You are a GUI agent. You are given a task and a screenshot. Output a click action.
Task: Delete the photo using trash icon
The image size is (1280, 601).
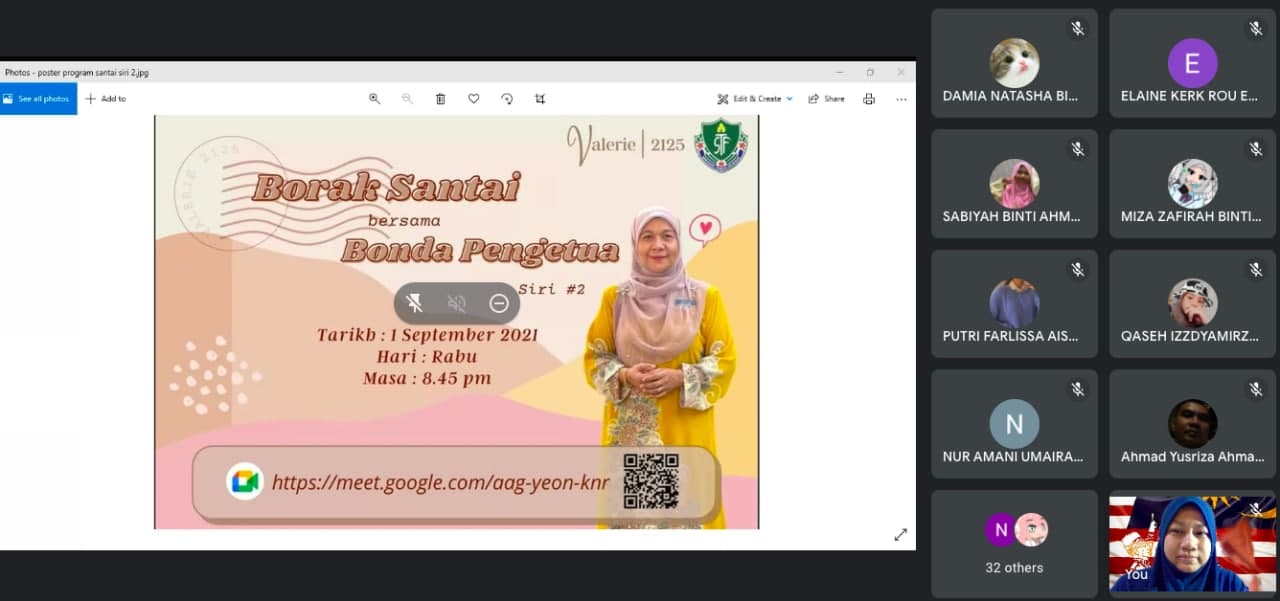click(440, 99)
